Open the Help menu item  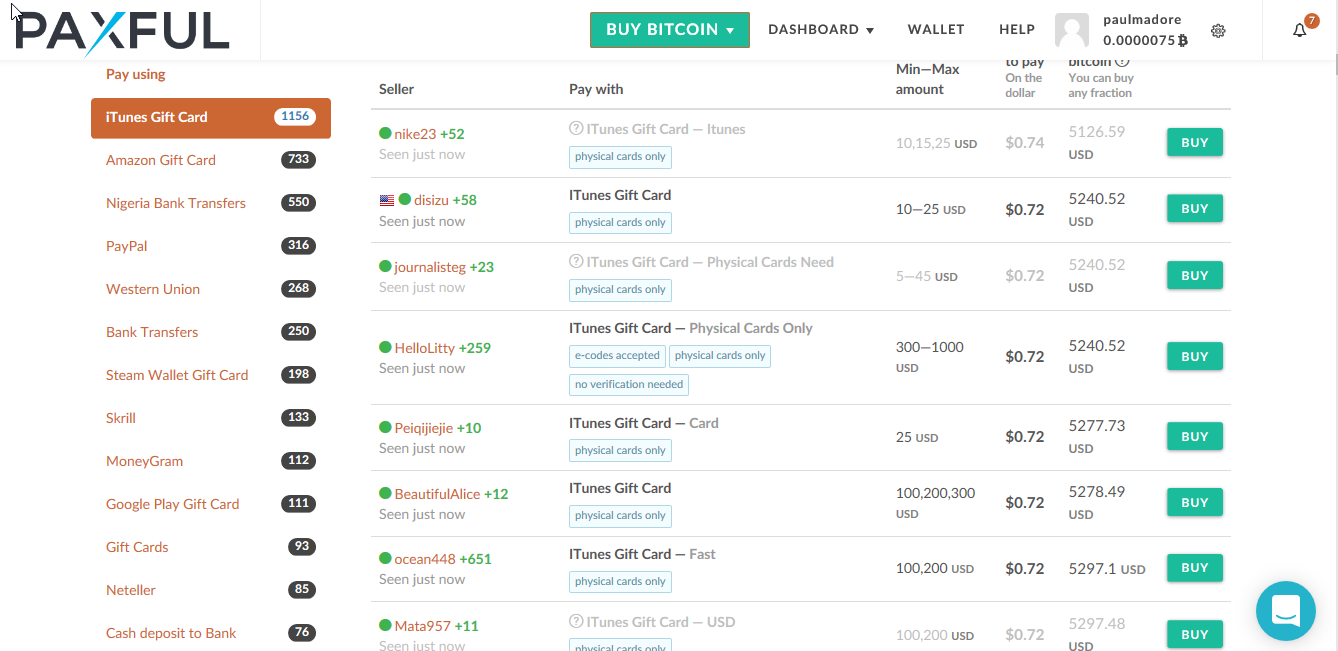pos(1017,30)
